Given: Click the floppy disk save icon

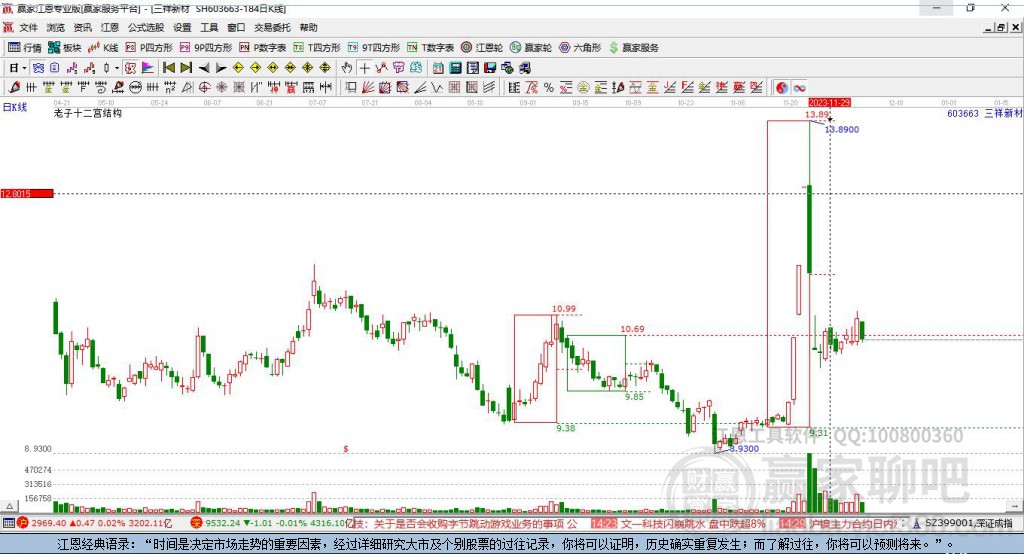Looking at the screenshot, I should coord(490,68).
